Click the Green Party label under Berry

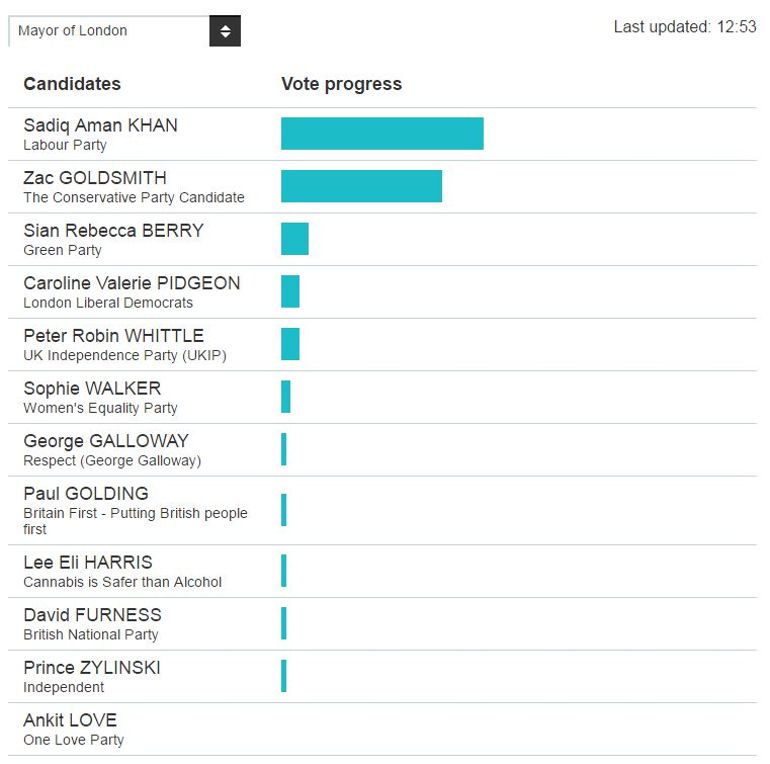62,250
